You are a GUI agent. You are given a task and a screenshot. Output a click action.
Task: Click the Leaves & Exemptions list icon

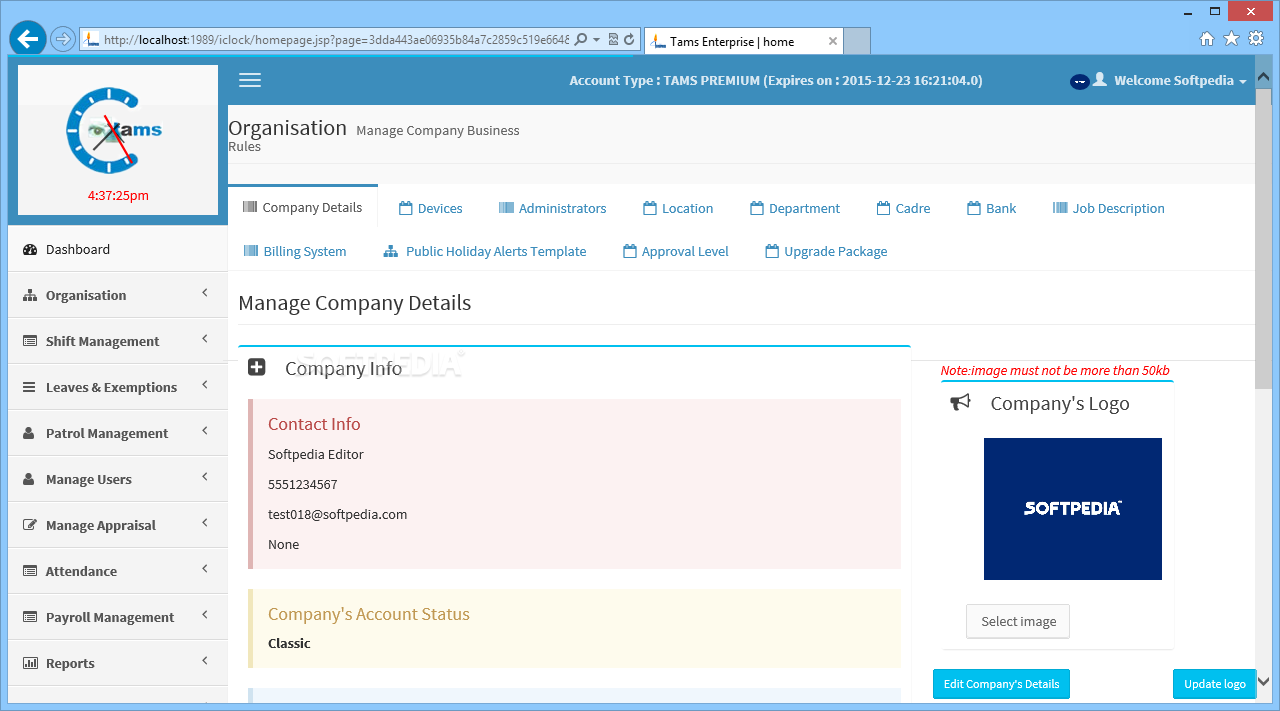point(30,388)
